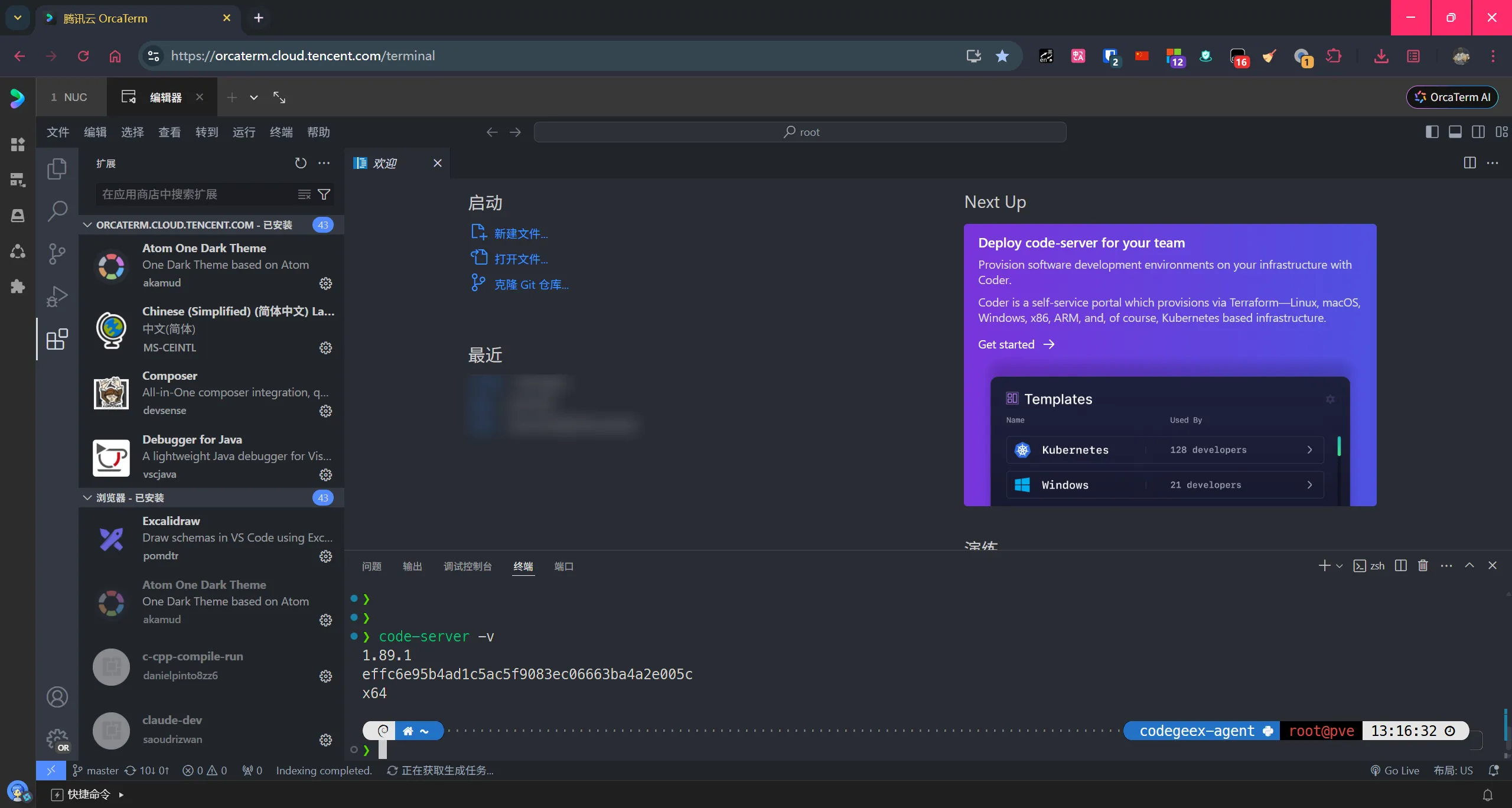
Task: Expand the 快捷命令 arrow
Action: click(121, 795)
